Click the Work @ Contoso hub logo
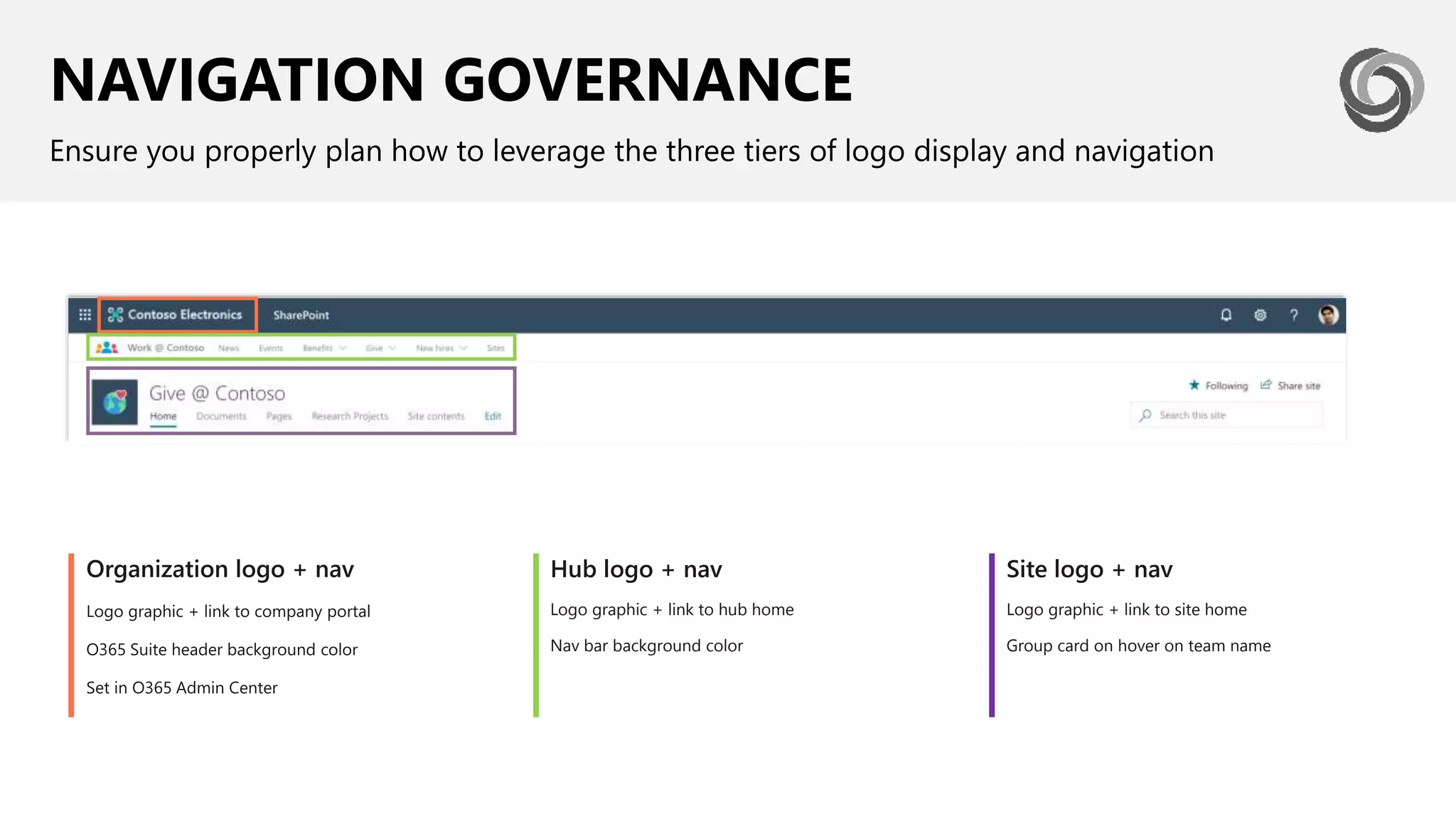The height and width of the screenshot is (819, 1456). (107, 348)
